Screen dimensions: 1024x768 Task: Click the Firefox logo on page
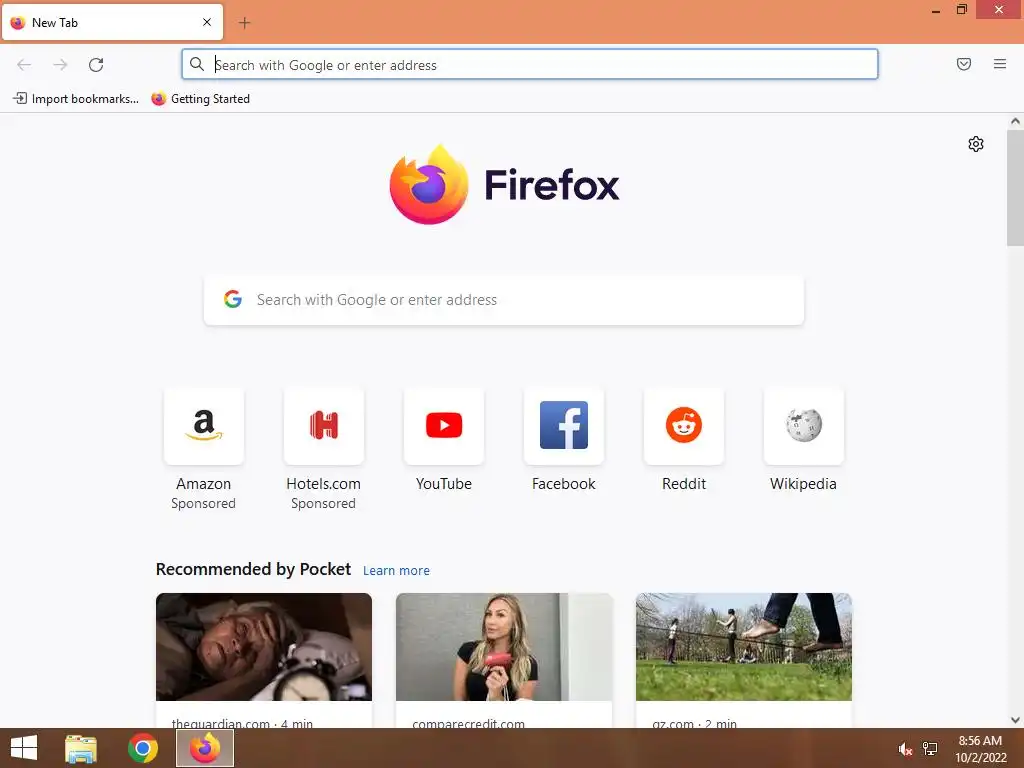[504, 185]
